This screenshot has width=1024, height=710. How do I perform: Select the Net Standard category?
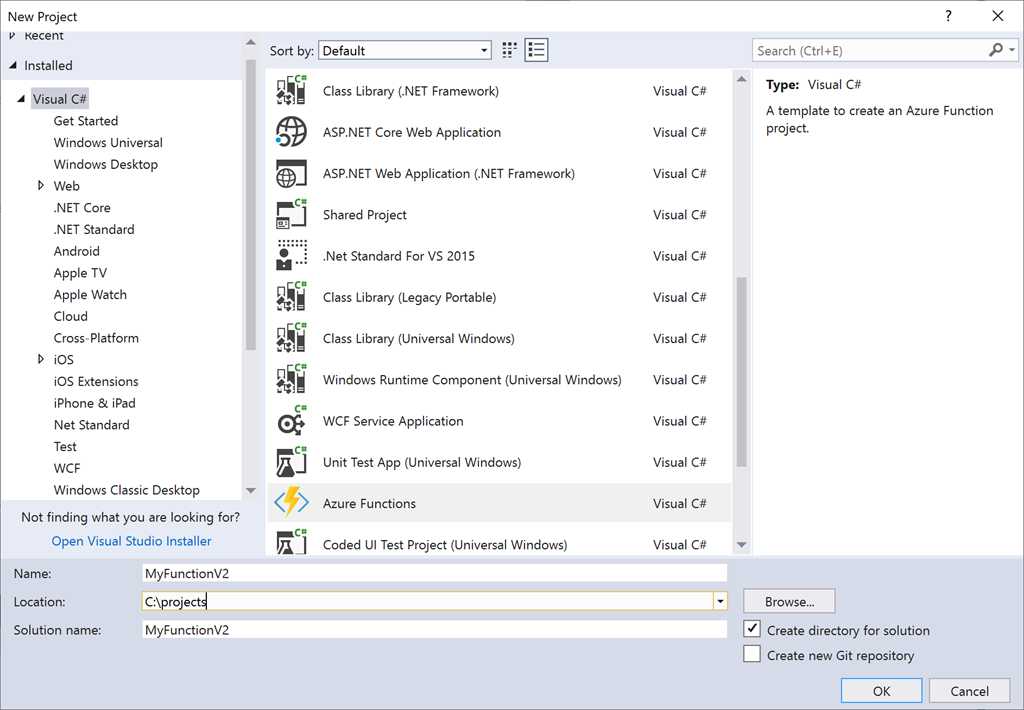coord(91,425)
